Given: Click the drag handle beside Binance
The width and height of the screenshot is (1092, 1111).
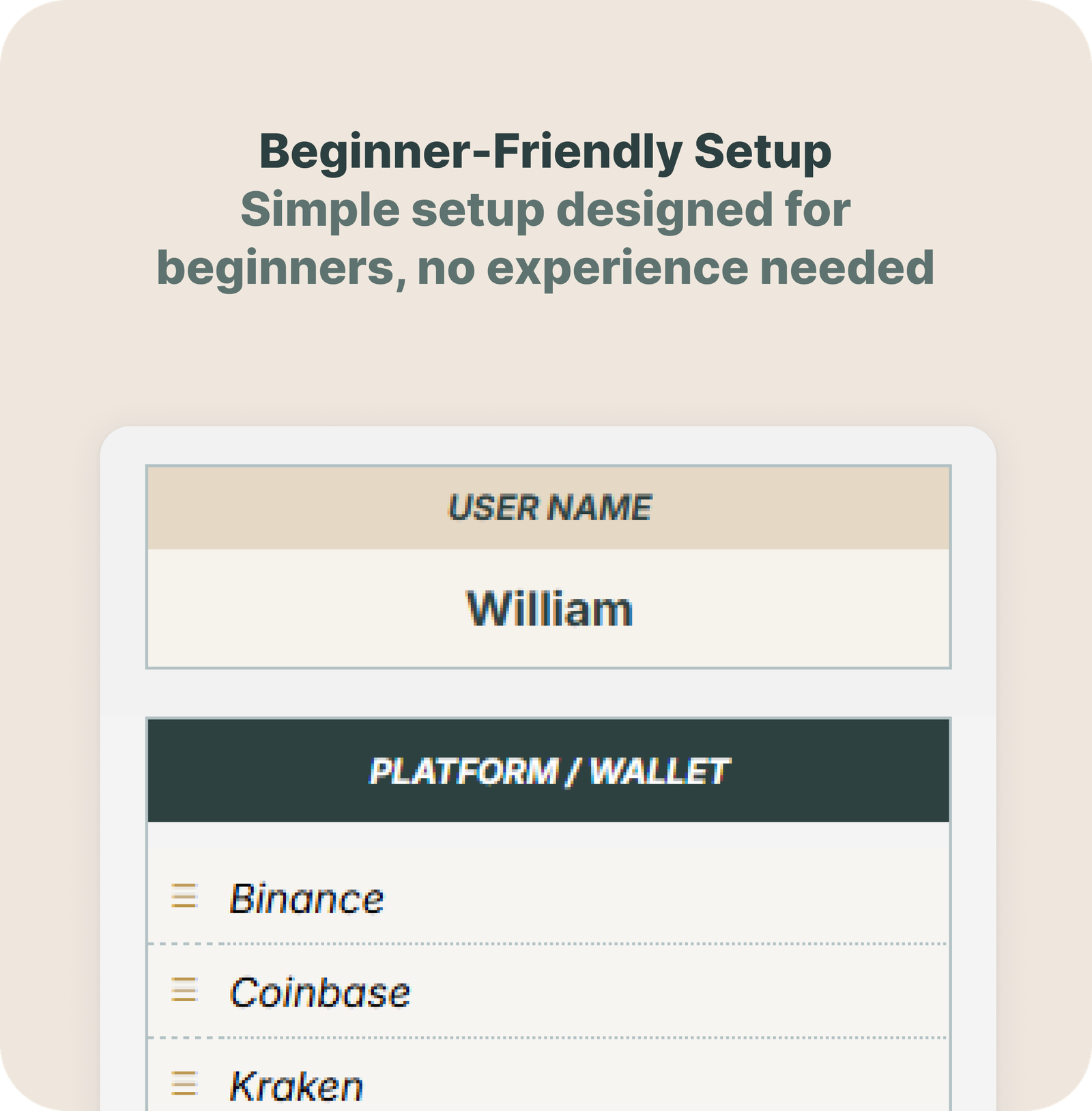Looking at the screenshot, I should (x=184, y=896).
